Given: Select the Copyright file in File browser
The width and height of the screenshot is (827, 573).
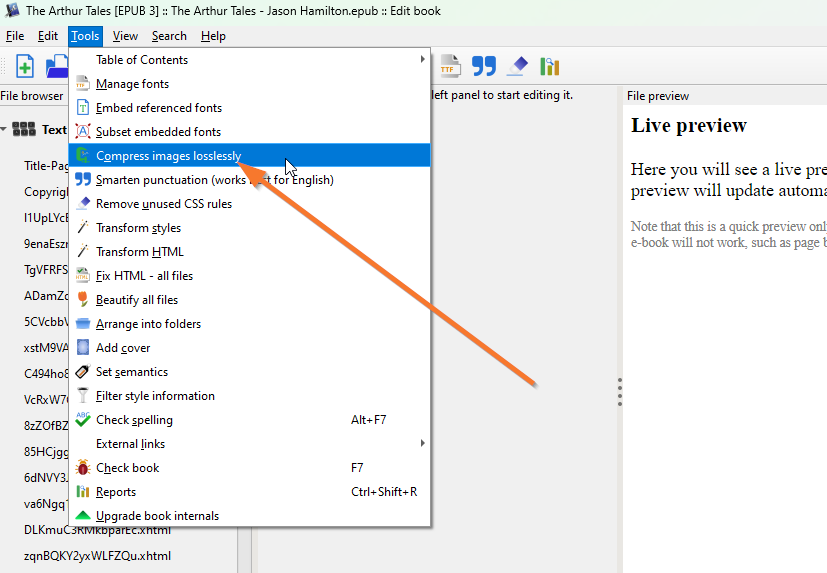Looking at the screenshot, I should click(x=46, y=192).
